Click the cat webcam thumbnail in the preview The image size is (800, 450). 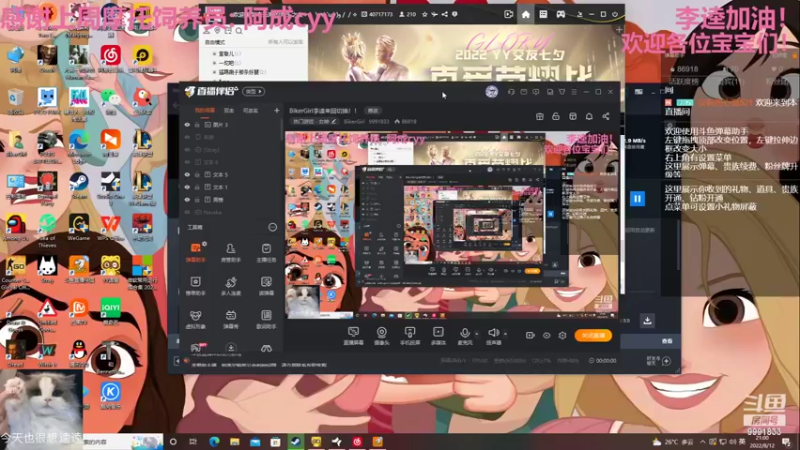click(303, 302)
